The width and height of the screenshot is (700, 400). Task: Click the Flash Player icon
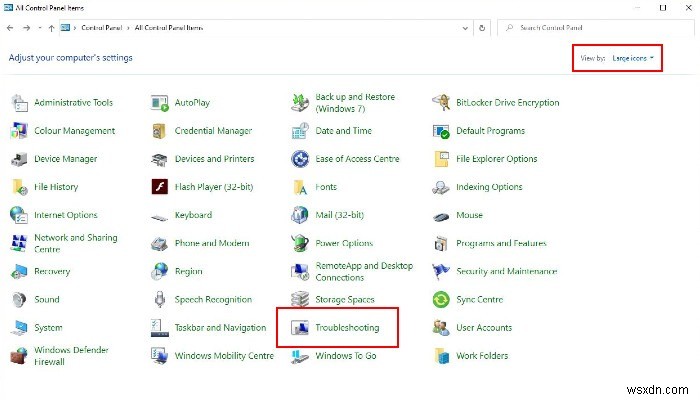click(159, 187)
